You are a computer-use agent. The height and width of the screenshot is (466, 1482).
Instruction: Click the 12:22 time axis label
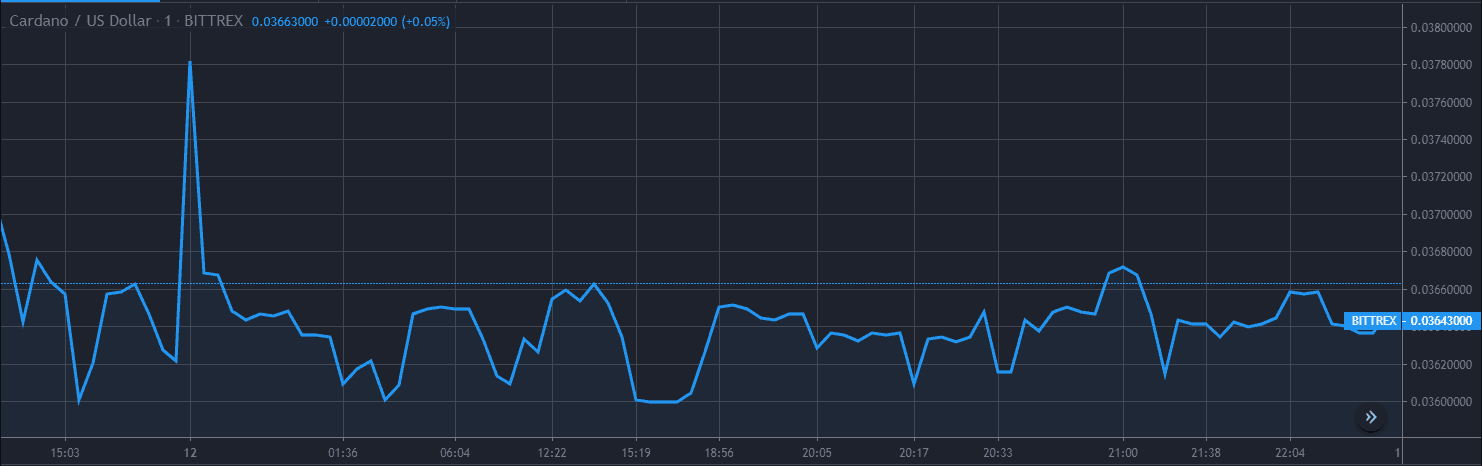click(x=552, y=453)
